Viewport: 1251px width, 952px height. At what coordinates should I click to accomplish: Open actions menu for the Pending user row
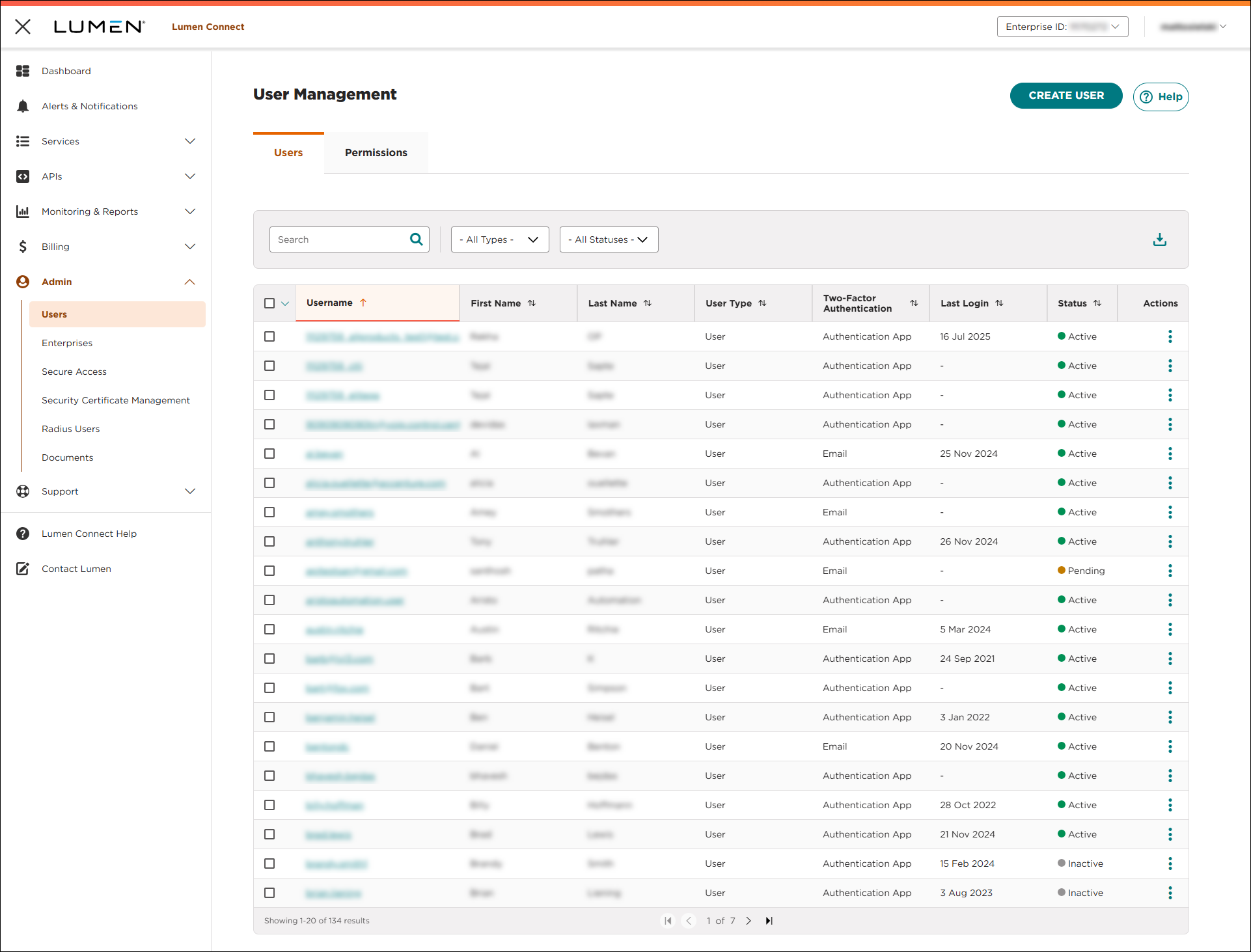(x=1170, y=571)
